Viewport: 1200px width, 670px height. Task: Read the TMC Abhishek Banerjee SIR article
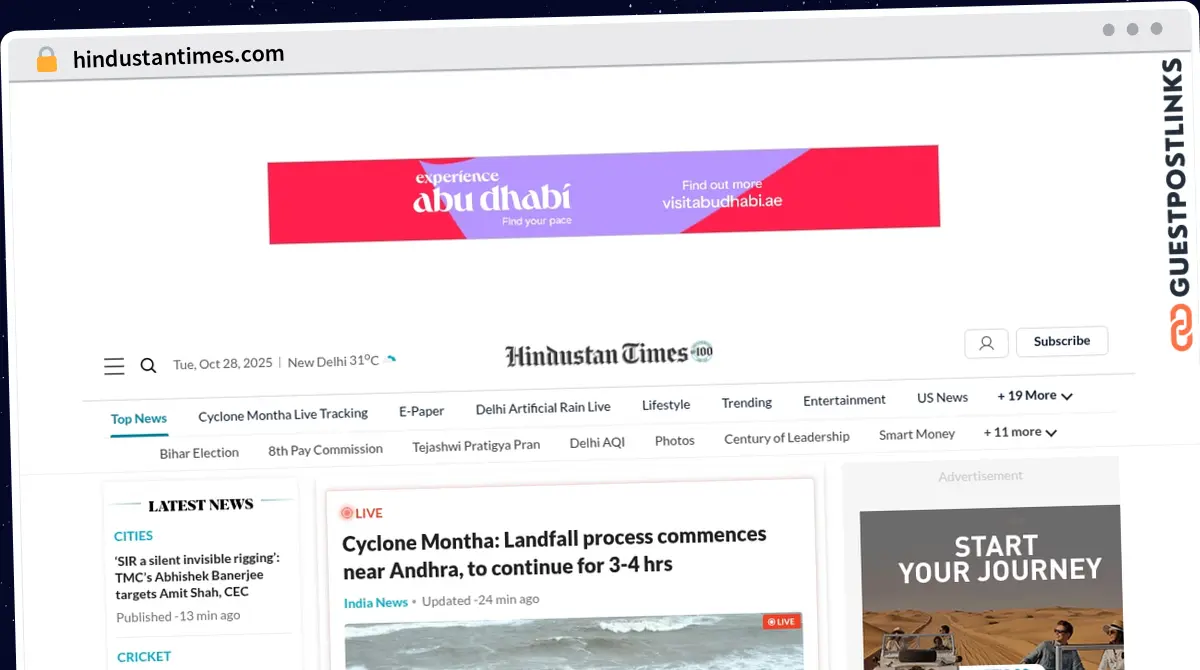point(197,575)
